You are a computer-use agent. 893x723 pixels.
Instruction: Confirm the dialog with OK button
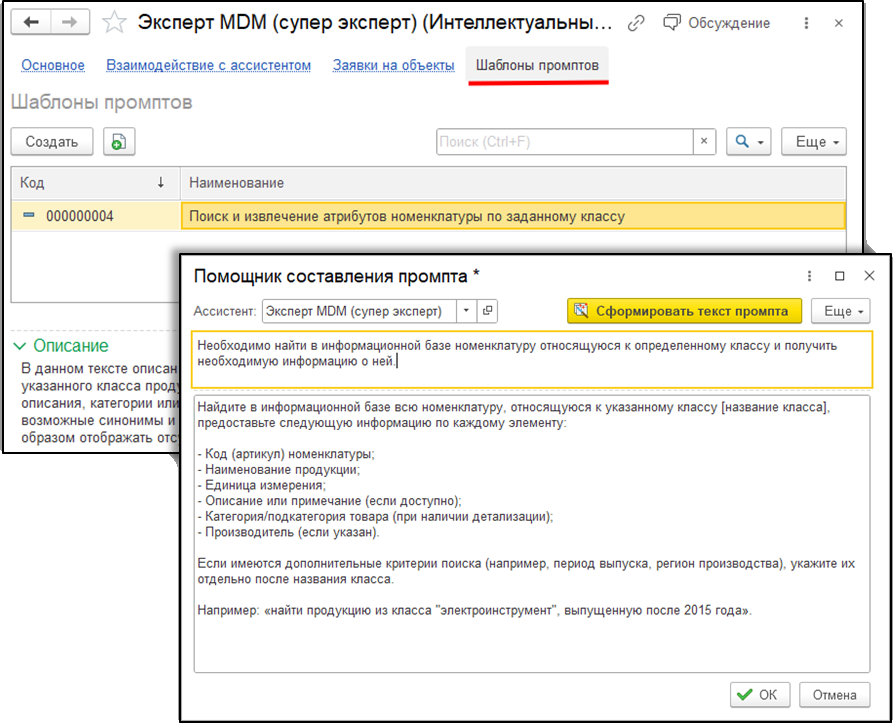coord(760,694)
